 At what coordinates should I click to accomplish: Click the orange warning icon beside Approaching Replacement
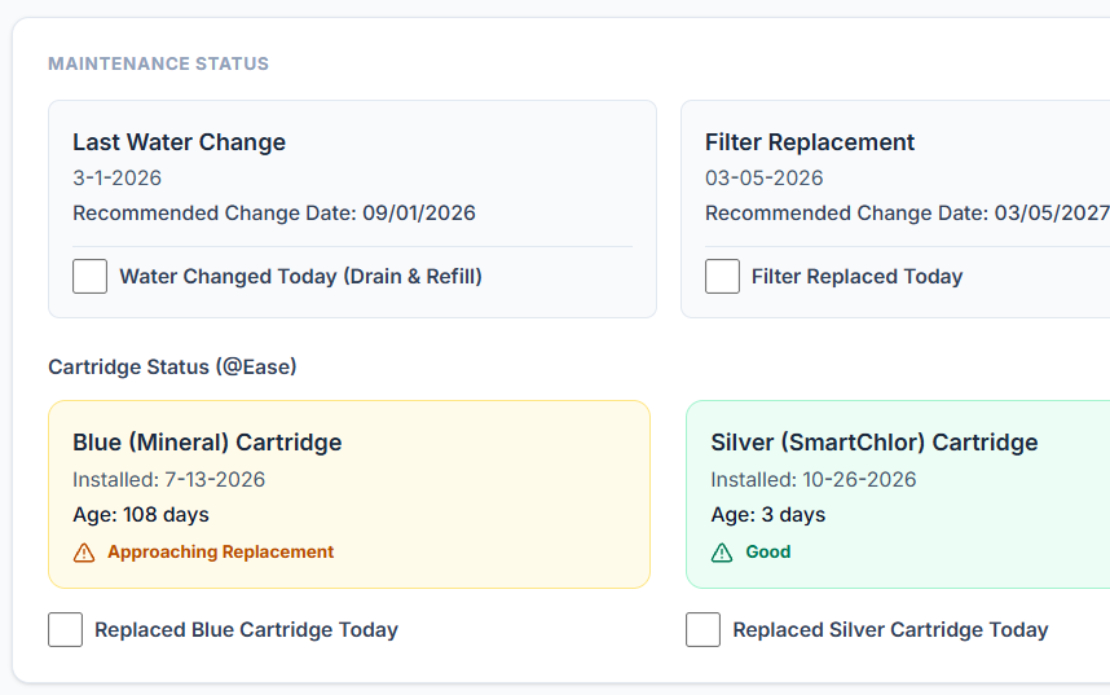pos(84,553)
